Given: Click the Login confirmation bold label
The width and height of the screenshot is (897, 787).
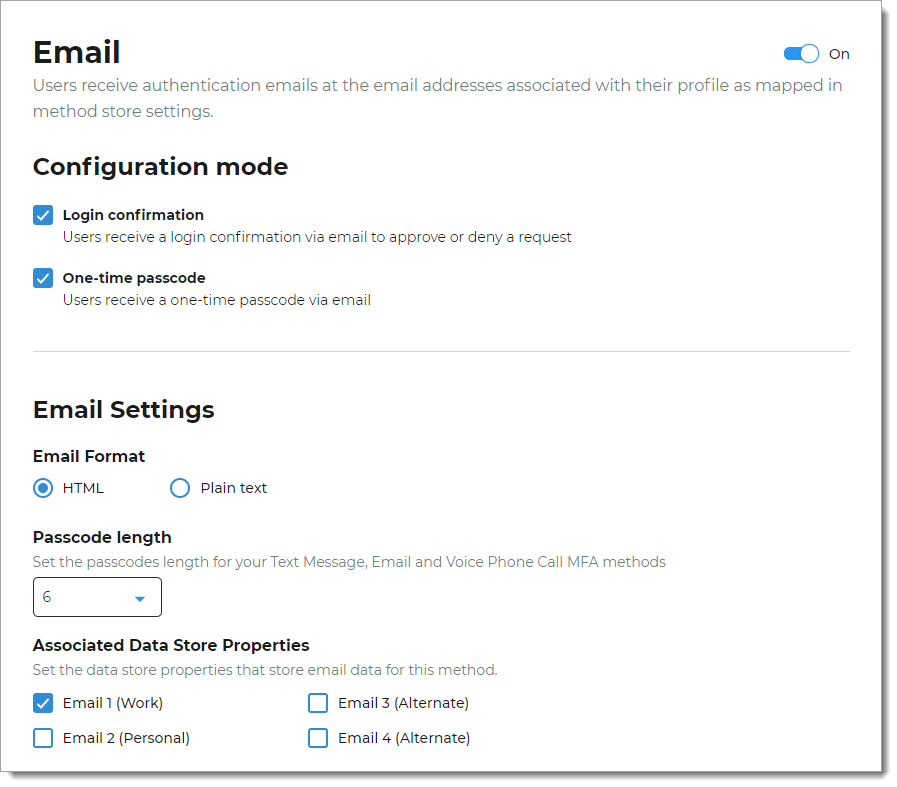Looking at the screenshot, I should click(x=133, y=214).
